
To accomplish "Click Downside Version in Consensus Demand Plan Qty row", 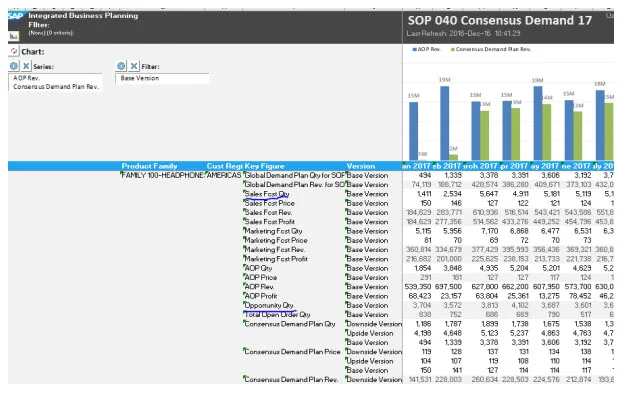I will 374,324.
